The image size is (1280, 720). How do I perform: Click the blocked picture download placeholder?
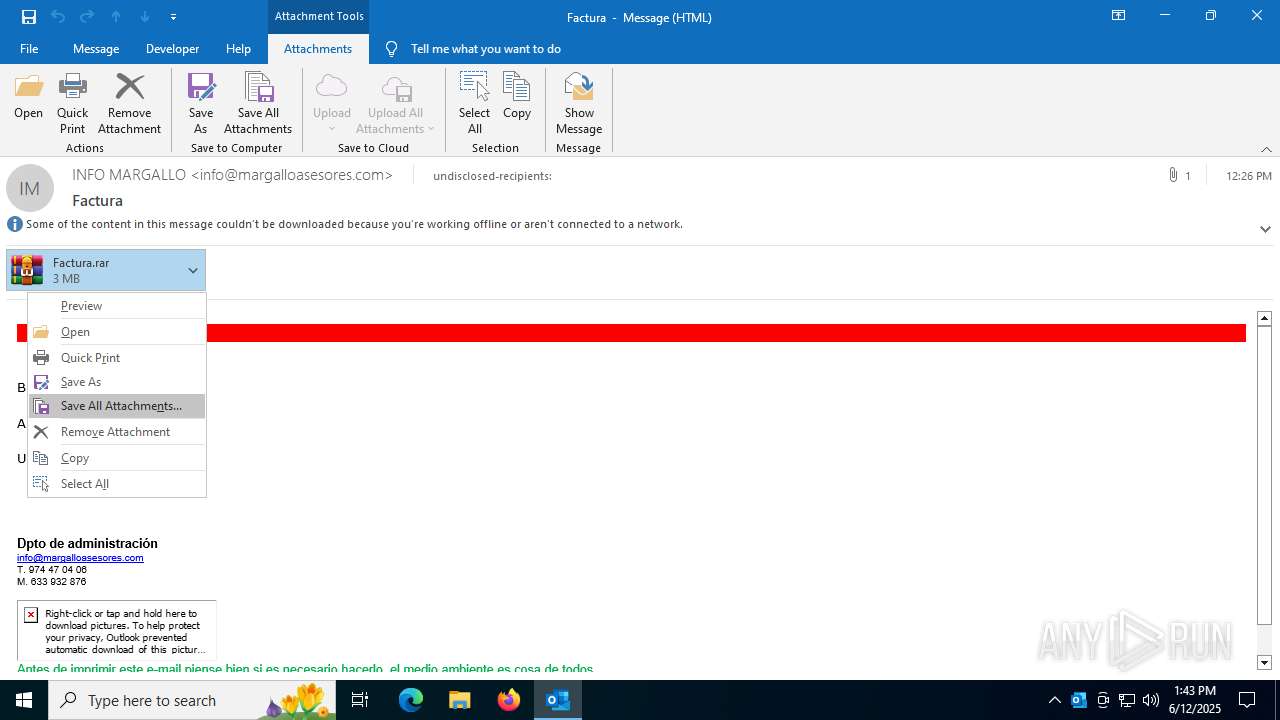click(x=117, y=630)
